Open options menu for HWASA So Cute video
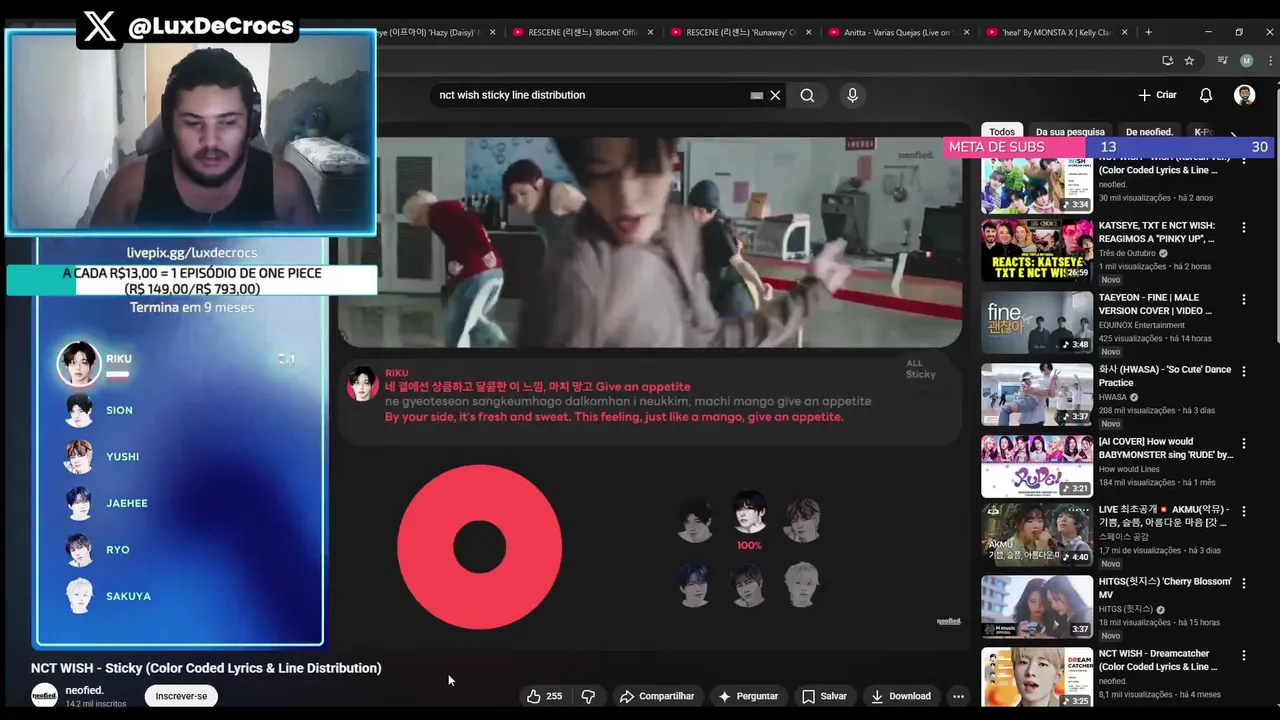Image resolution: width=1280 pixels, height=720 pixels. (1244, 372)
